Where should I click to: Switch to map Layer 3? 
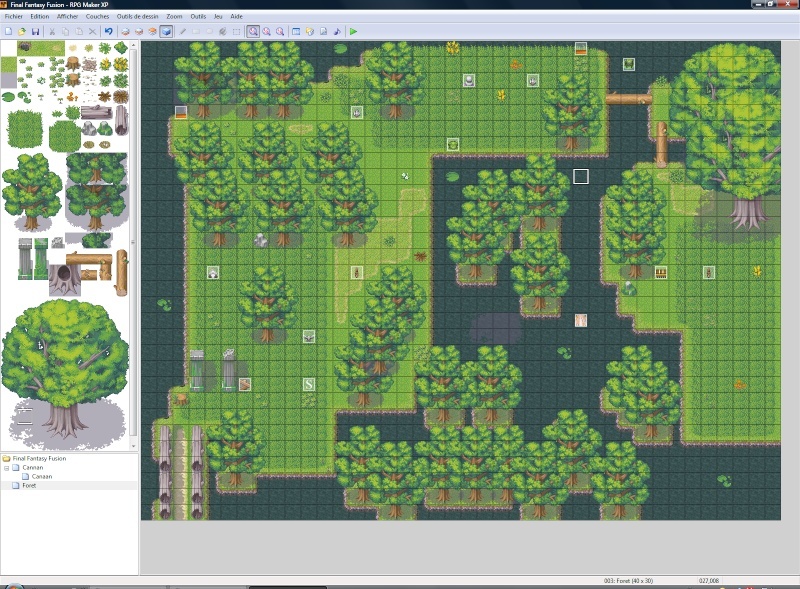152,32
